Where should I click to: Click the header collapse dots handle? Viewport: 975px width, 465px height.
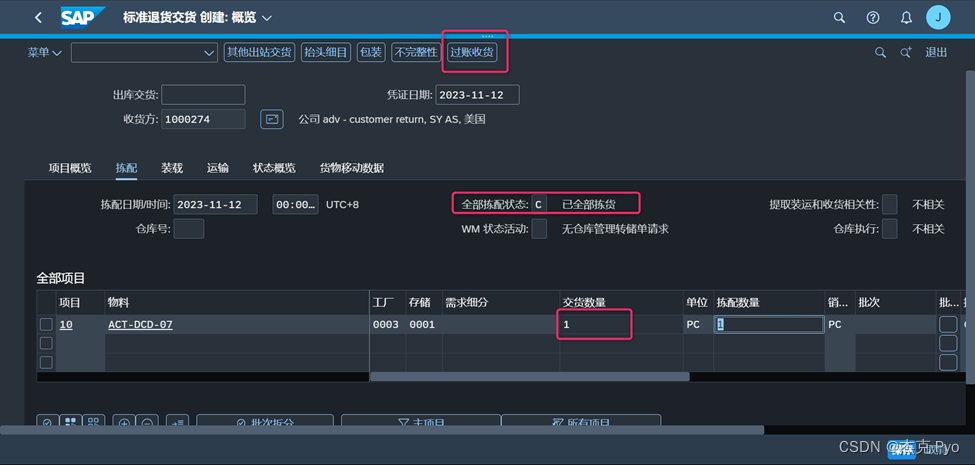pos(488,36)
